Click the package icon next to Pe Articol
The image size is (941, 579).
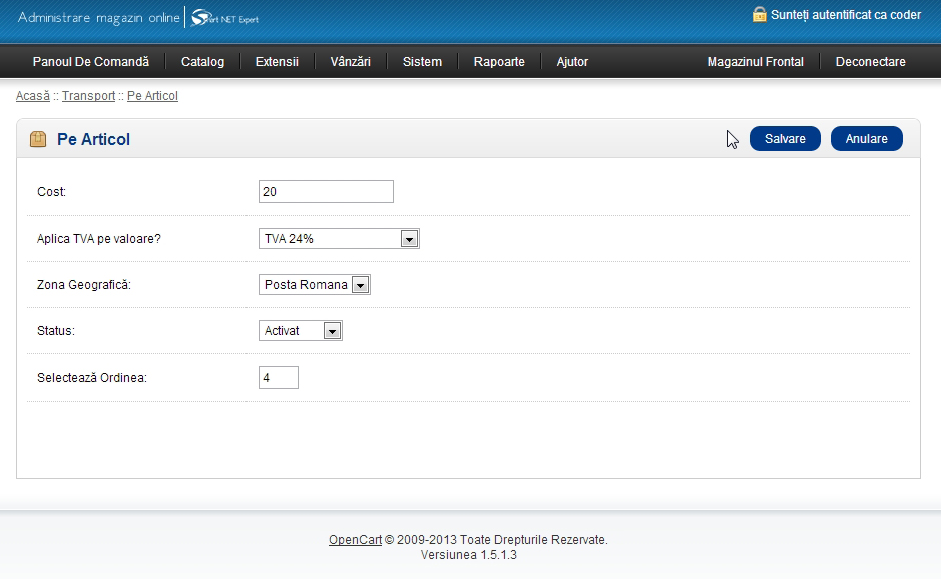click(38, 139)
